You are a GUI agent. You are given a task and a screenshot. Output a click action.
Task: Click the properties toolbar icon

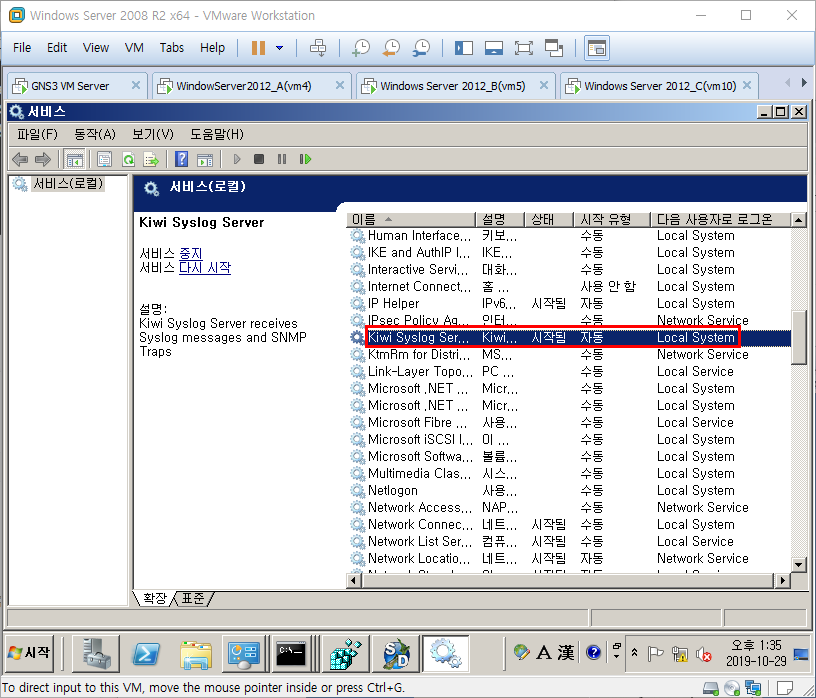coord(105,159)
